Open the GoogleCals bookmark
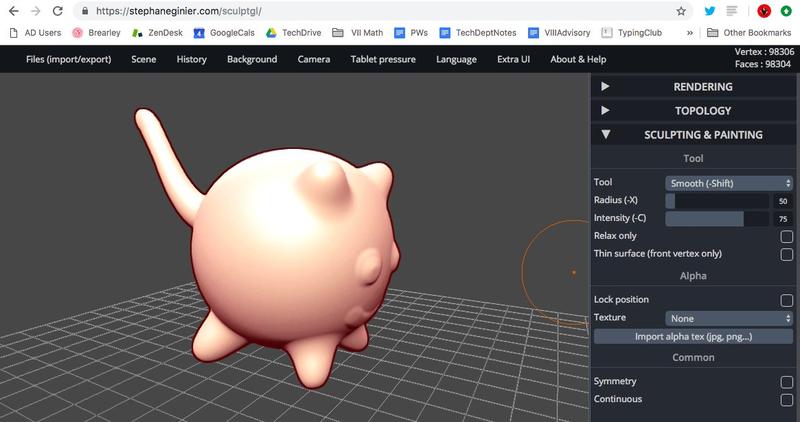 [x=224, y=32]
